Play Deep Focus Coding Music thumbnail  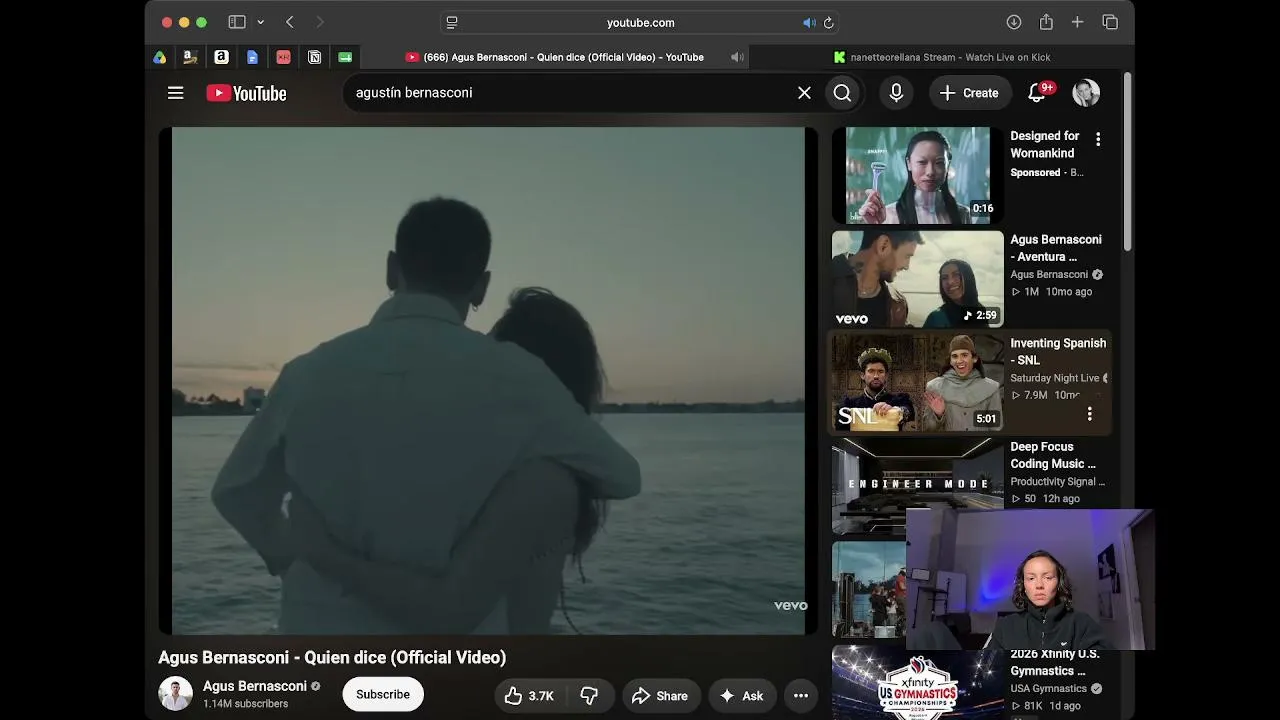pyautogui.click(x=918, y=486)
